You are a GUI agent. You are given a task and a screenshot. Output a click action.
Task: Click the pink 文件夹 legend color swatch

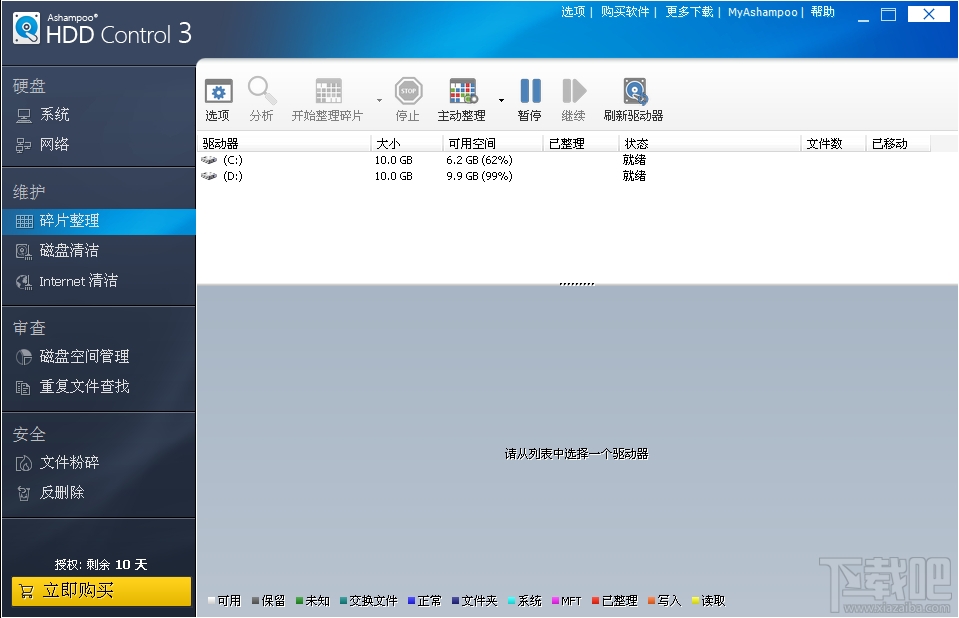tap(457, 599)
